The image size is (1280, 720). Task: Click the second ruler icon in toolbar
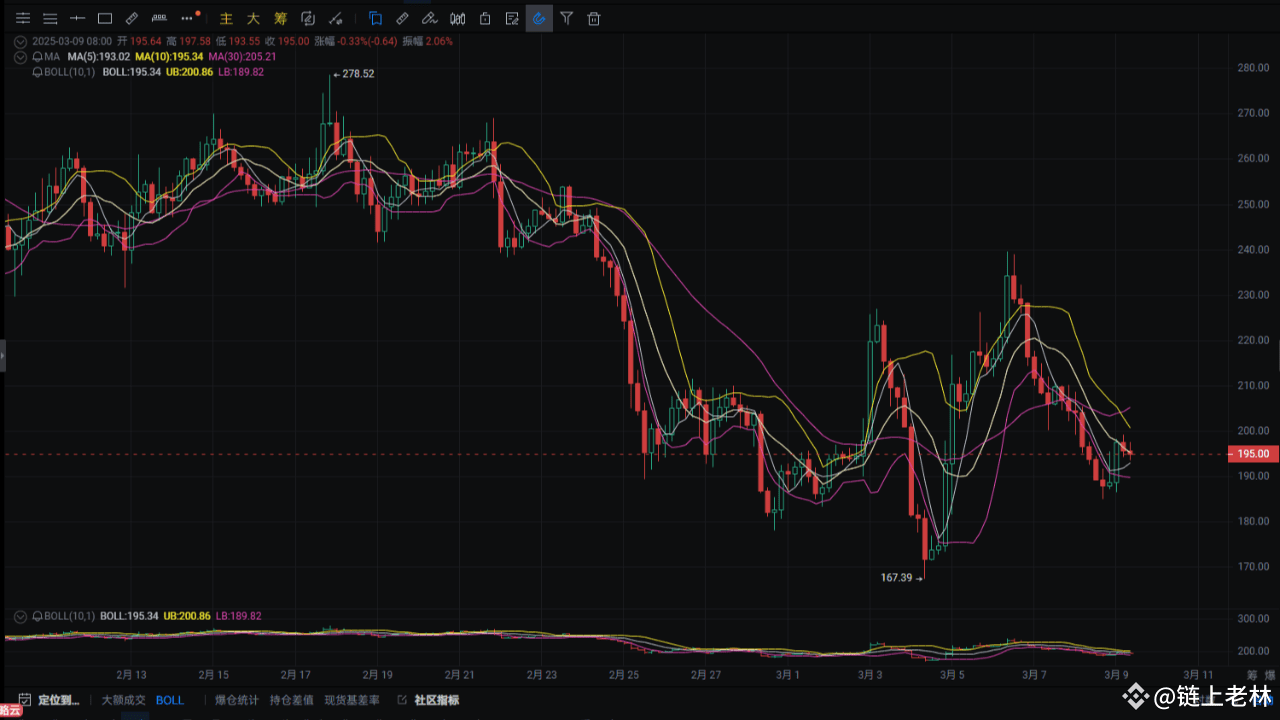(402, 18)
